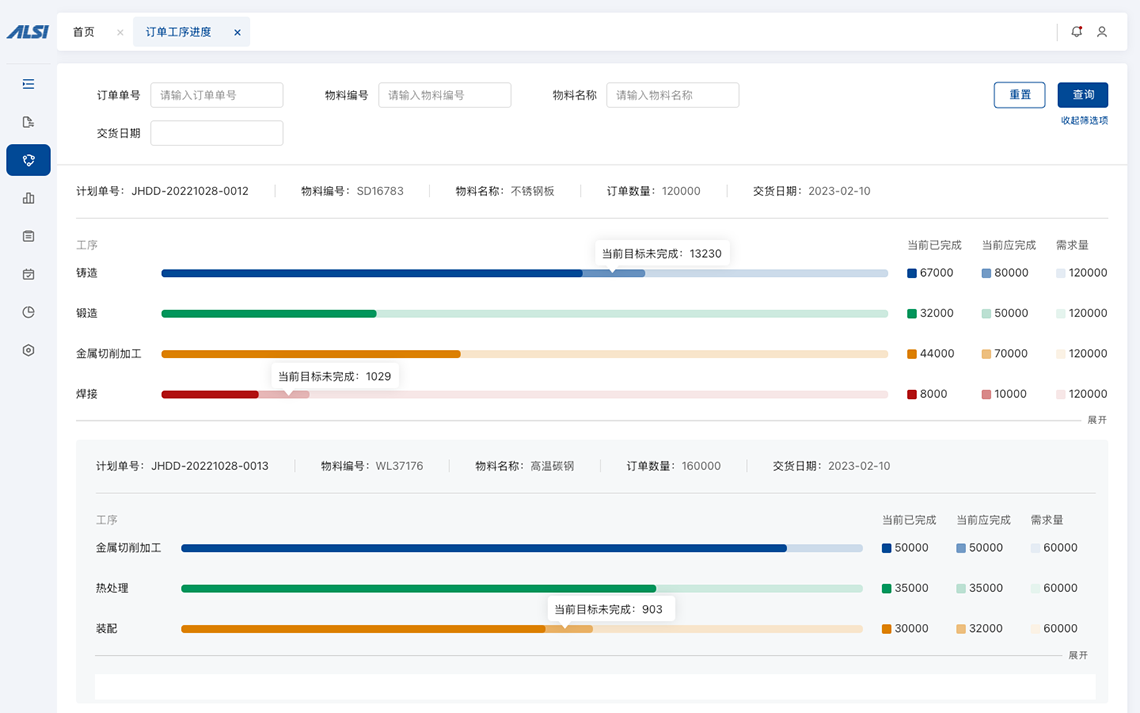Open the pie chart icon in sidebar
Viewport: 1140px width, 713px height.
click(28, 311)
